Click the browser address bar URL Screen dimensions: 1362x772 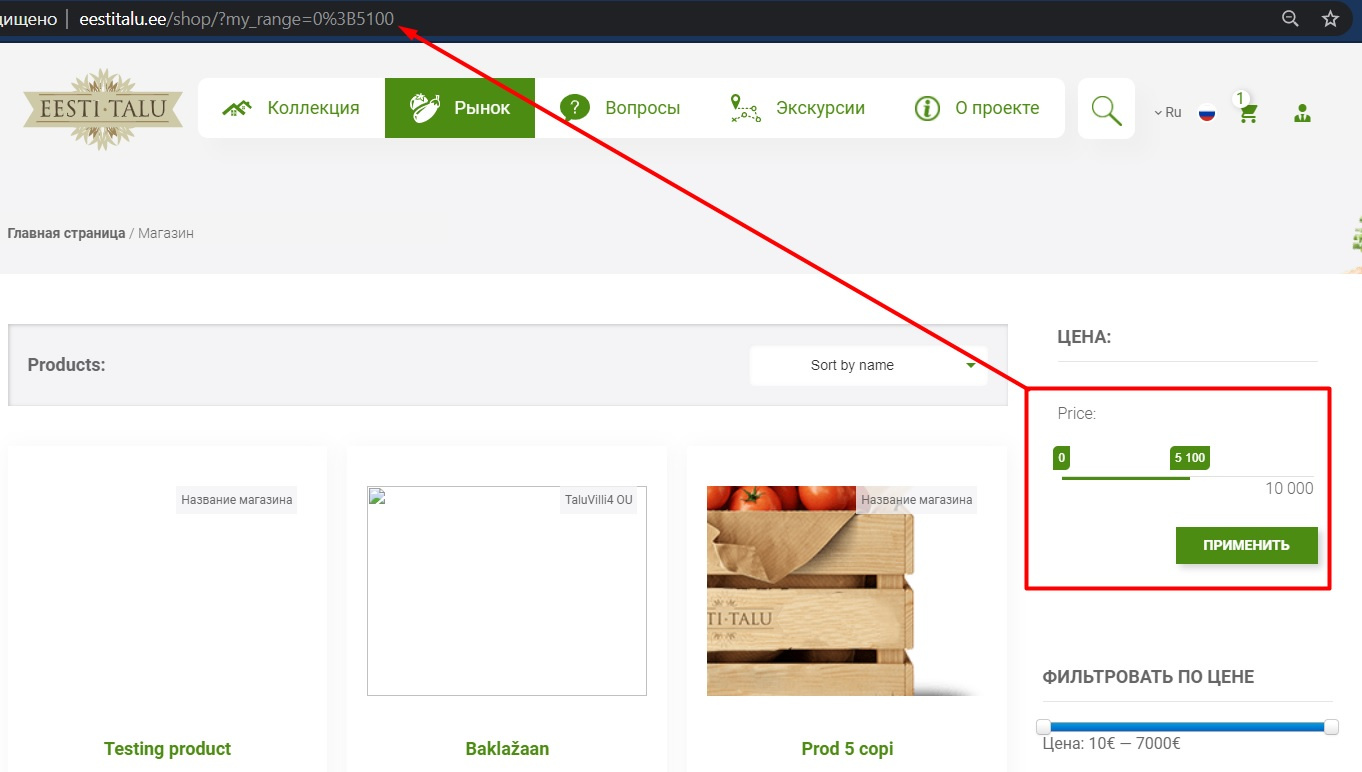click(x=237, y=19)
